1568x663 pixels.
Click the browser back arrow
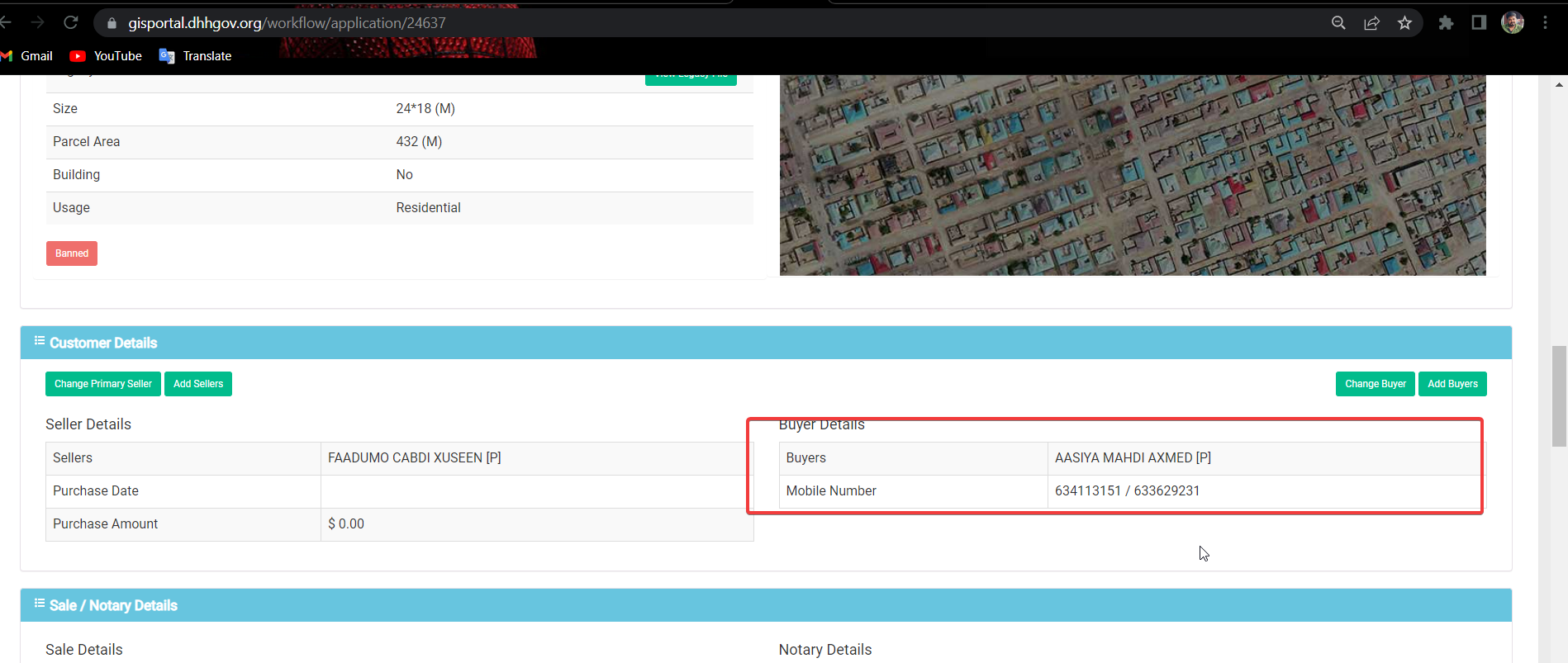click(x=5, y=22)
